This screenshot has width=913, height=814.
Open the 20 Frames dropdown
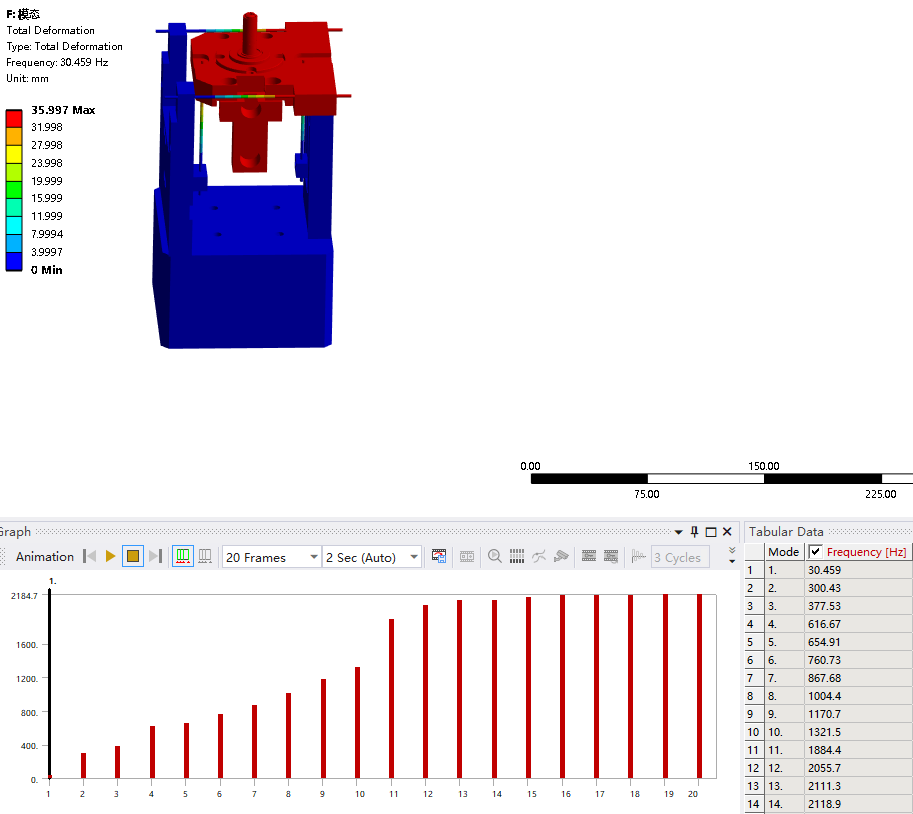271,557
